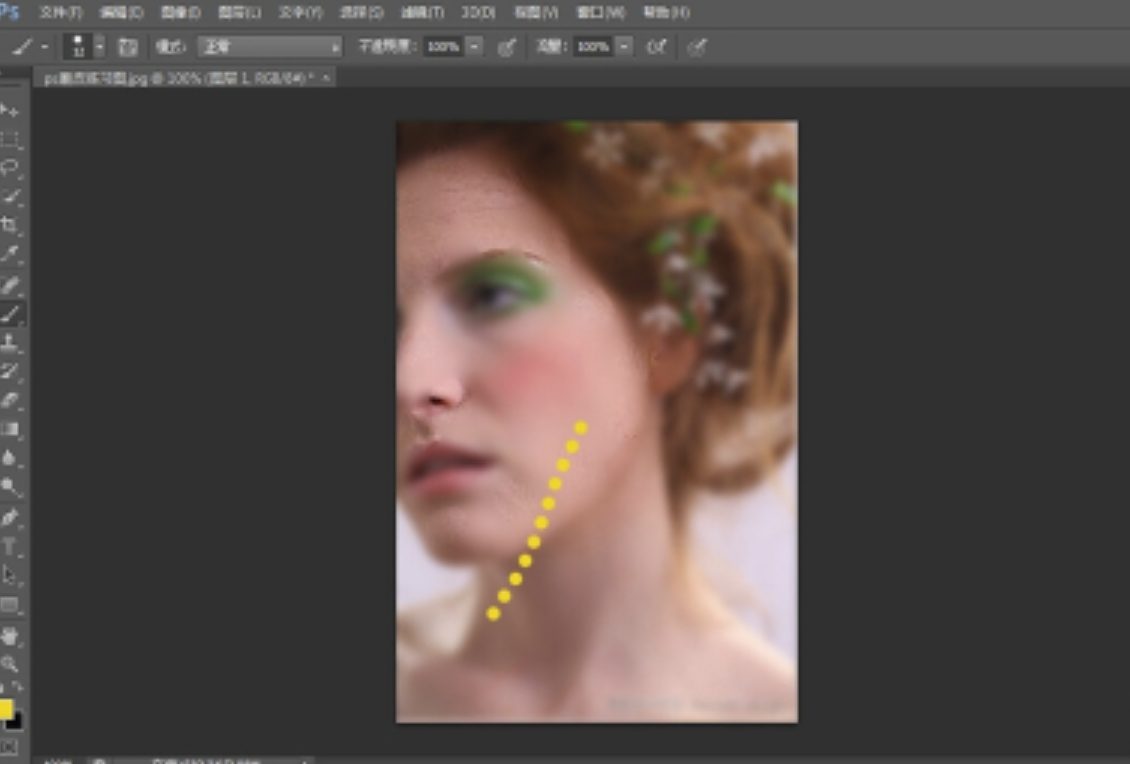1130x764 pixels.
Task: Select the Move tool
Action: 10,109
